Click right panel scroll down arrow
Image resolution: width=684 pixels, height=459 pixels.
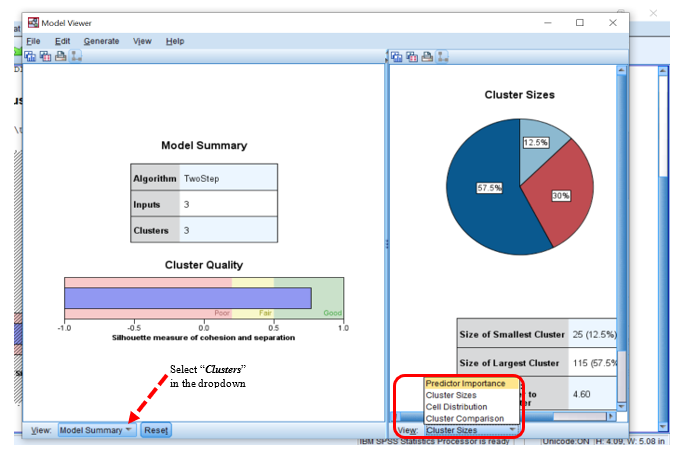(x=621, y=406)
